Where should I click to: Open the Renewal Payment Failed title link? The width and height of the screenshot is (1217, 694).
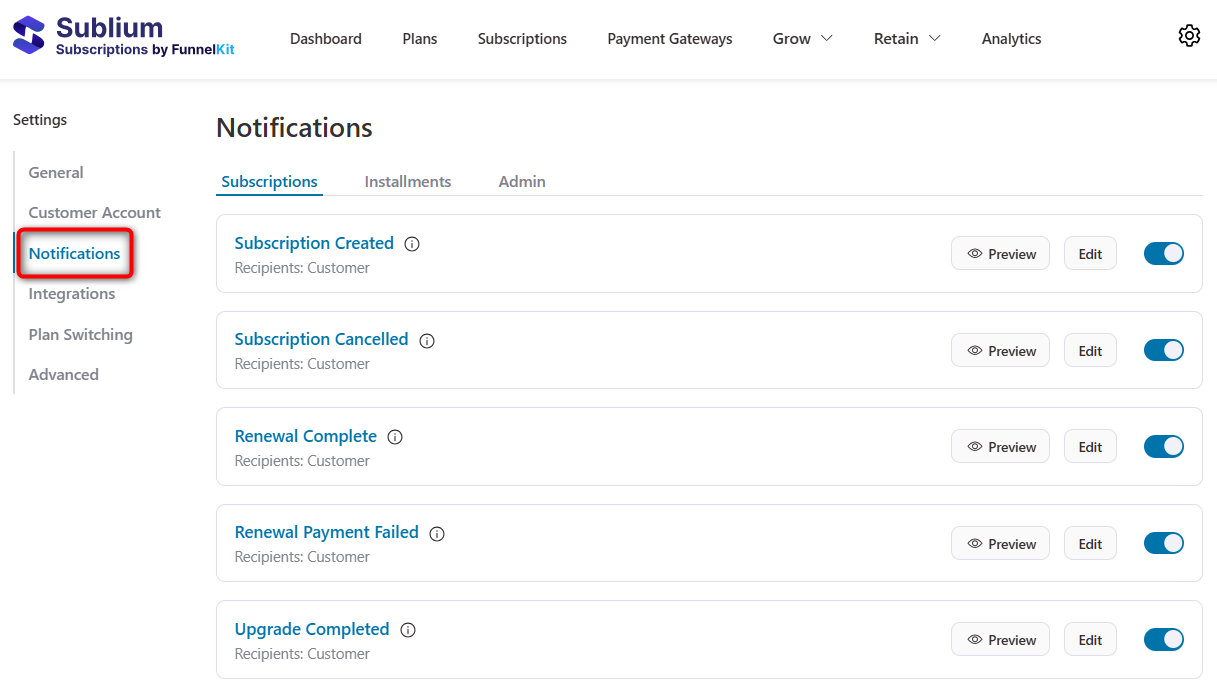point(326,532)
